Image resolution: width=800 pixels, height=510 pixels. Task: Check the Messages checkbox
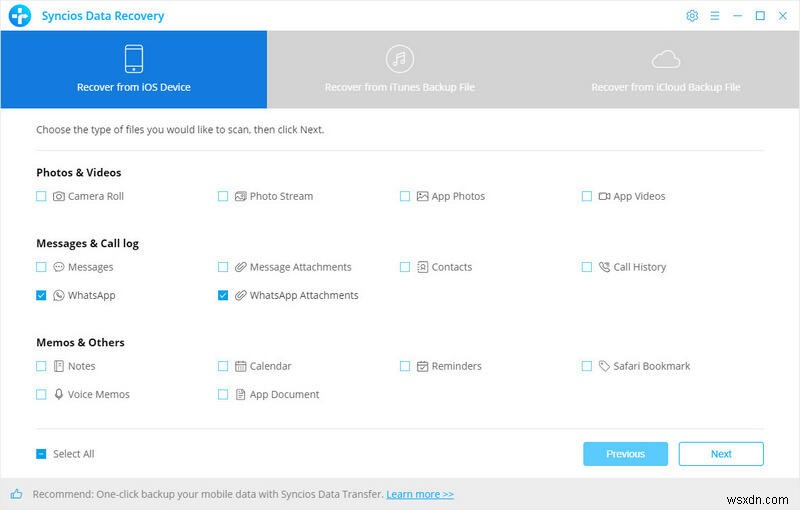tap(41, 267)
